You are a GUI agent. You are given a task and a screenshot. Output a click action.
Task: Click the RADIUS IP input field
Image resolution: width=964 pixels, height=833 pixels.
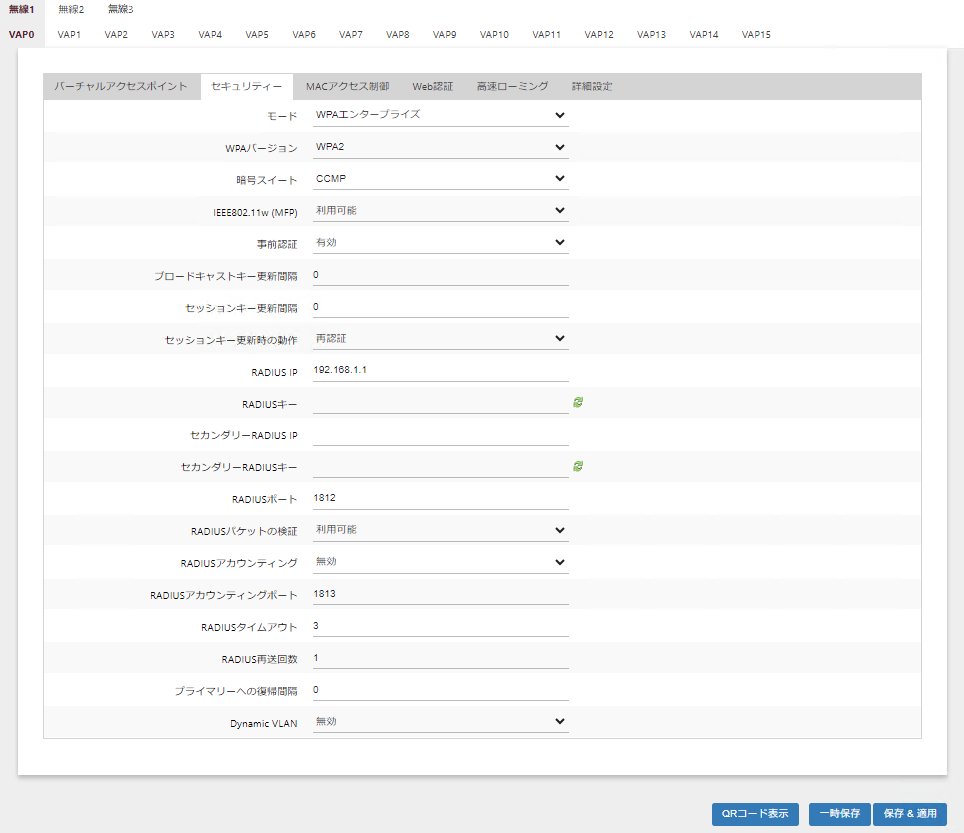(440, 371)
